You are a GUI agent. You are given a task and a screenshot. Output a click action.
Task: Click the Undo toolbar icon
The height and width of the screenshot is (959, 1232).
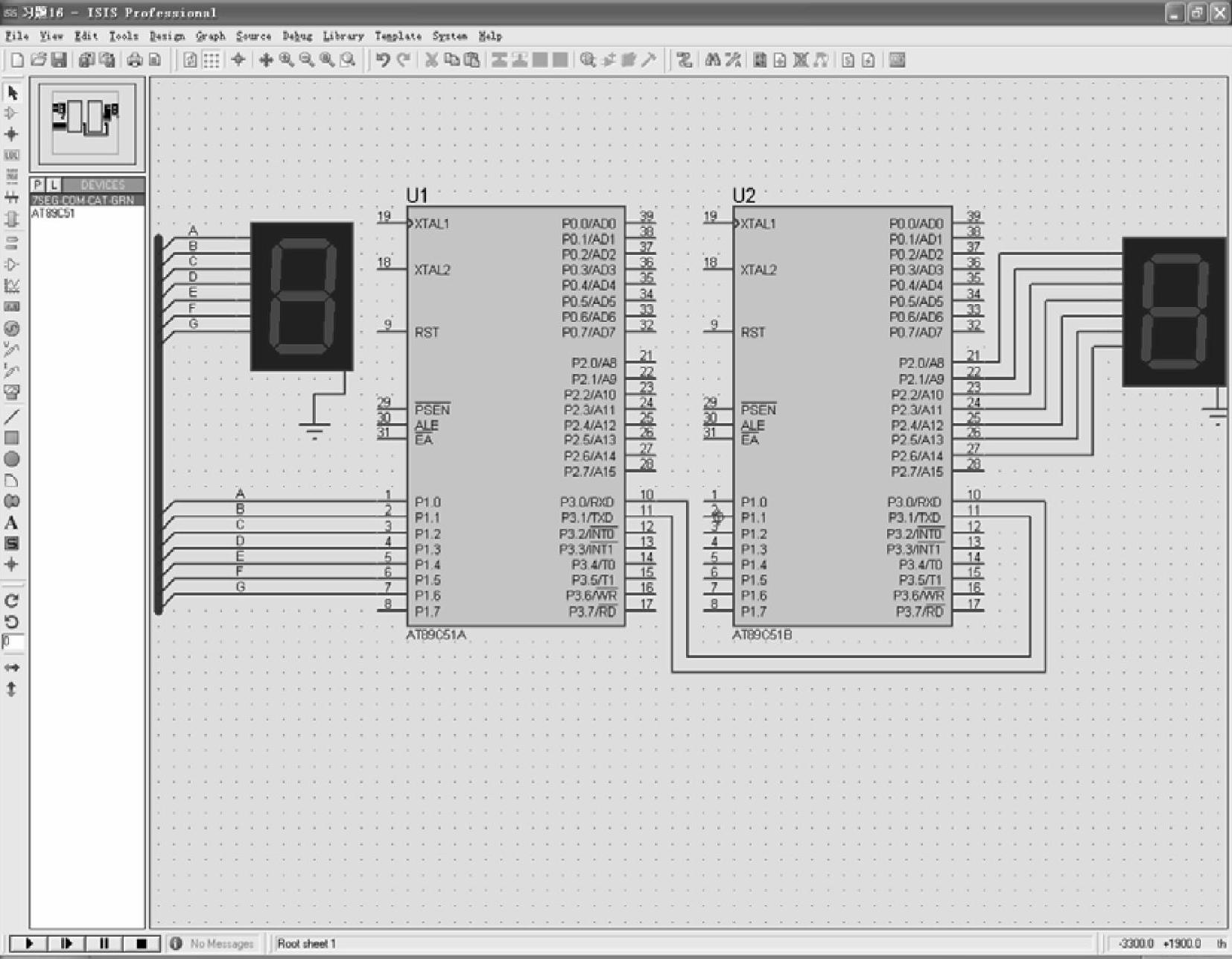click(x=383, y=60)
